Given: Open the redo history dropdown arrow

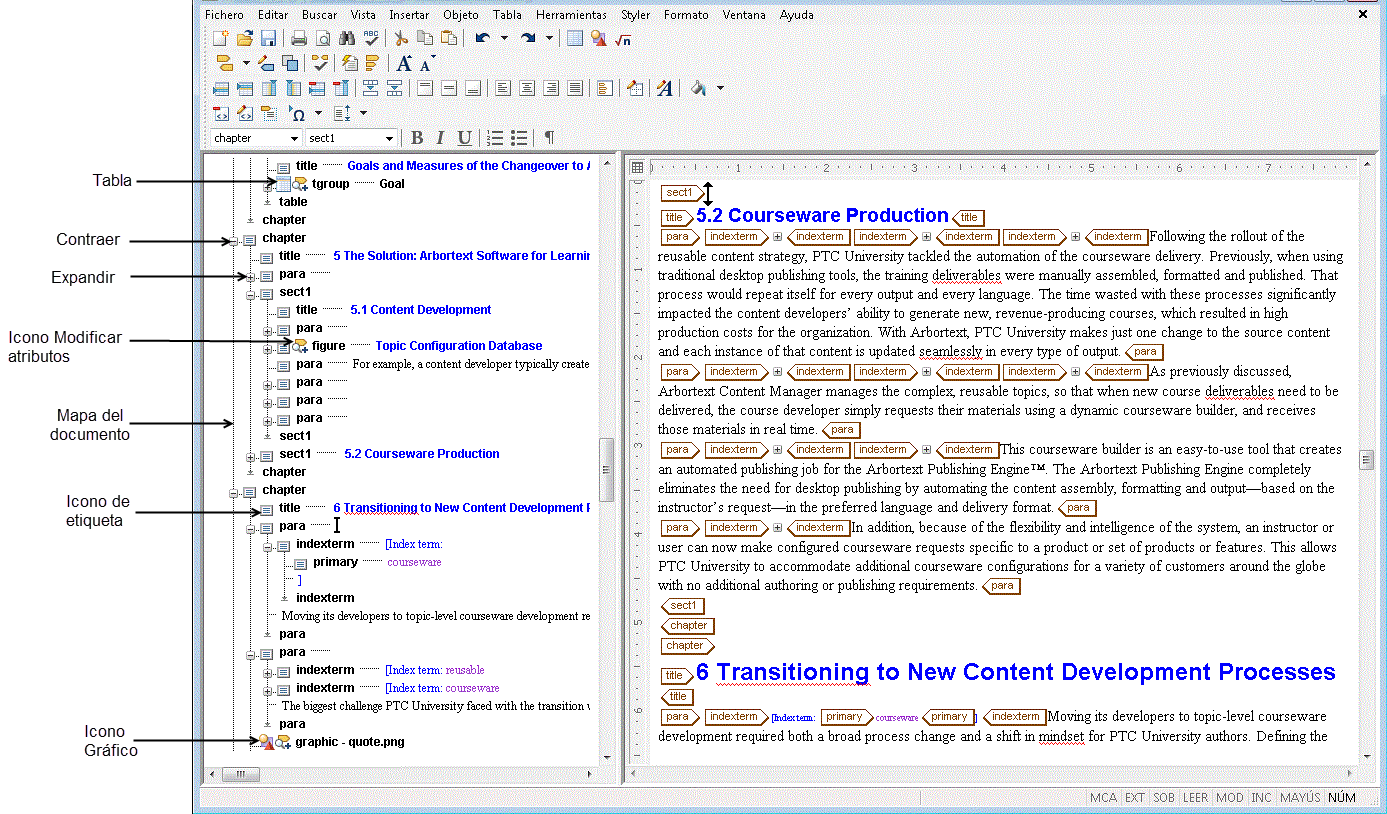Looking at the screenshot, I should click(x=550, y=39).
